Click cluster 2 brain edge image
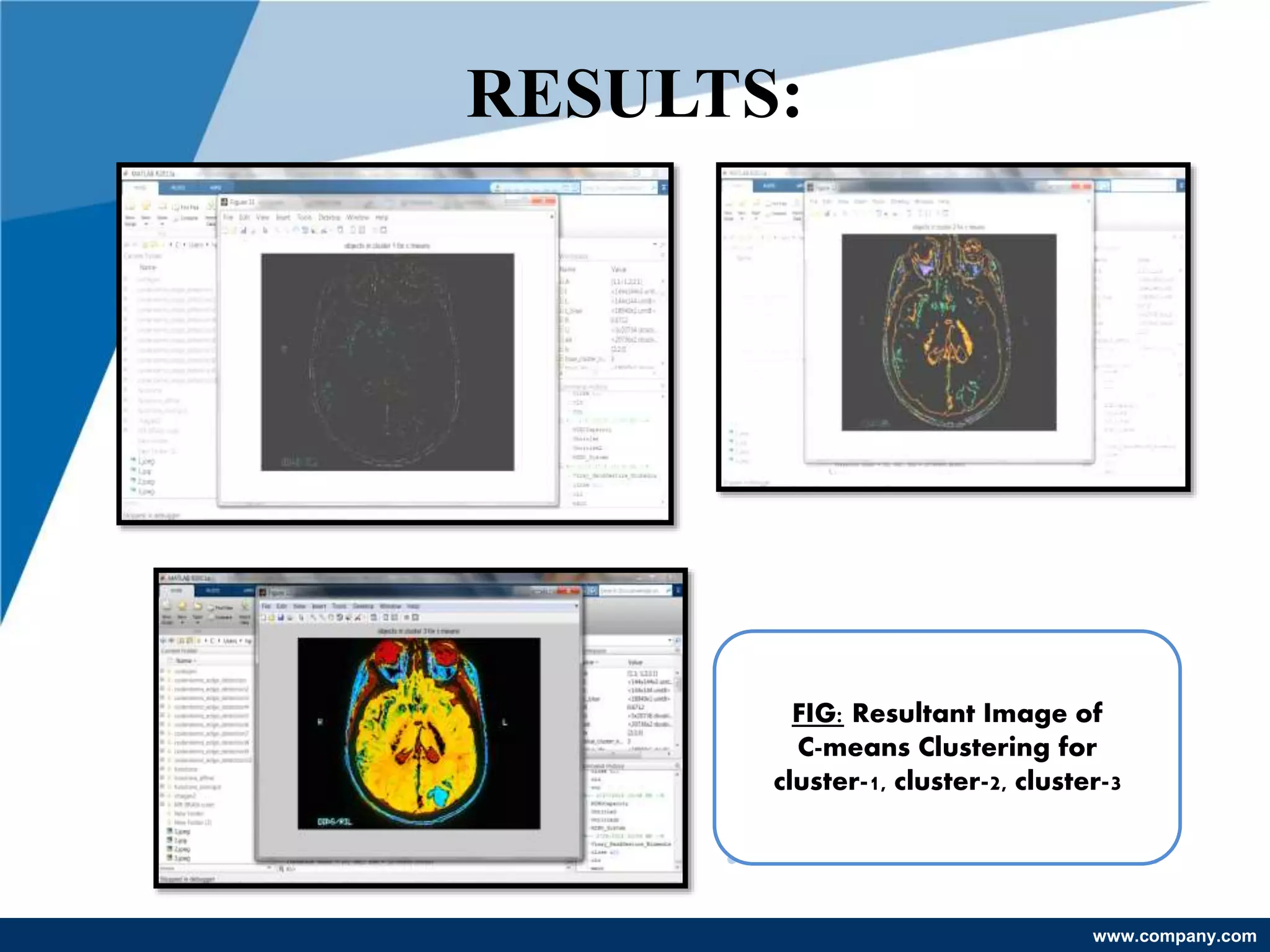 tap(948, 332)
